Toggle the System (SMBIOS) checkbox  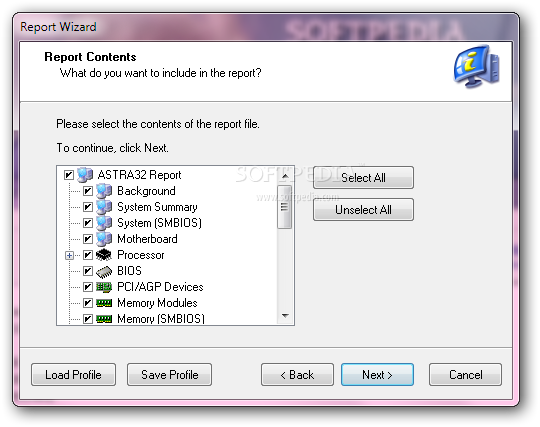88,223
